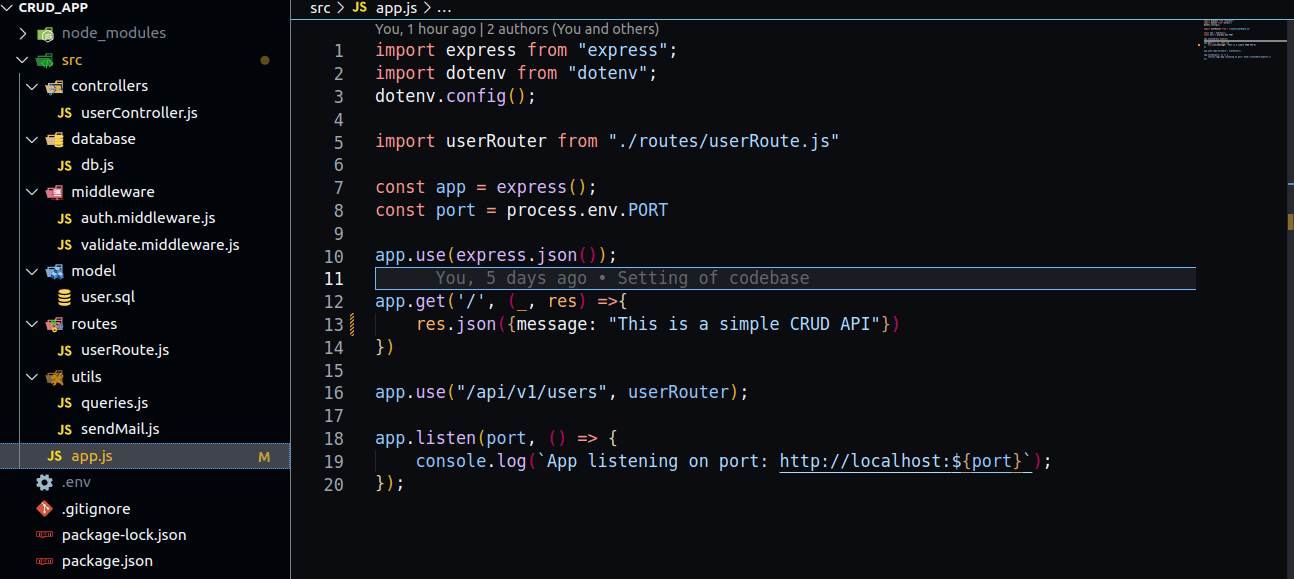Click the code minimap preview
The width and height of the screenshot is (1294, 579).
[x=1240, y=50]
